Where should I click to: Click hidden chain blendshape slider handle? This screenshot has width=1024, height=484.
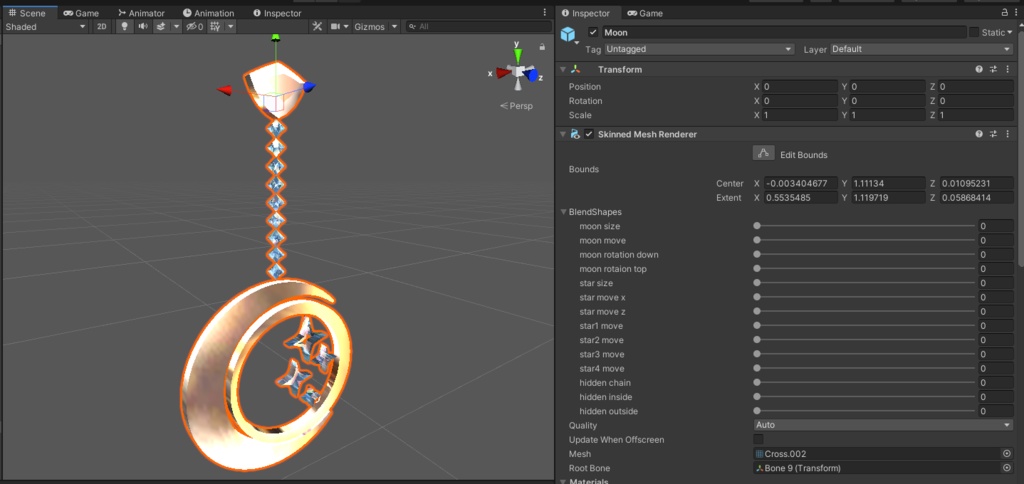[x=757, y=382]
